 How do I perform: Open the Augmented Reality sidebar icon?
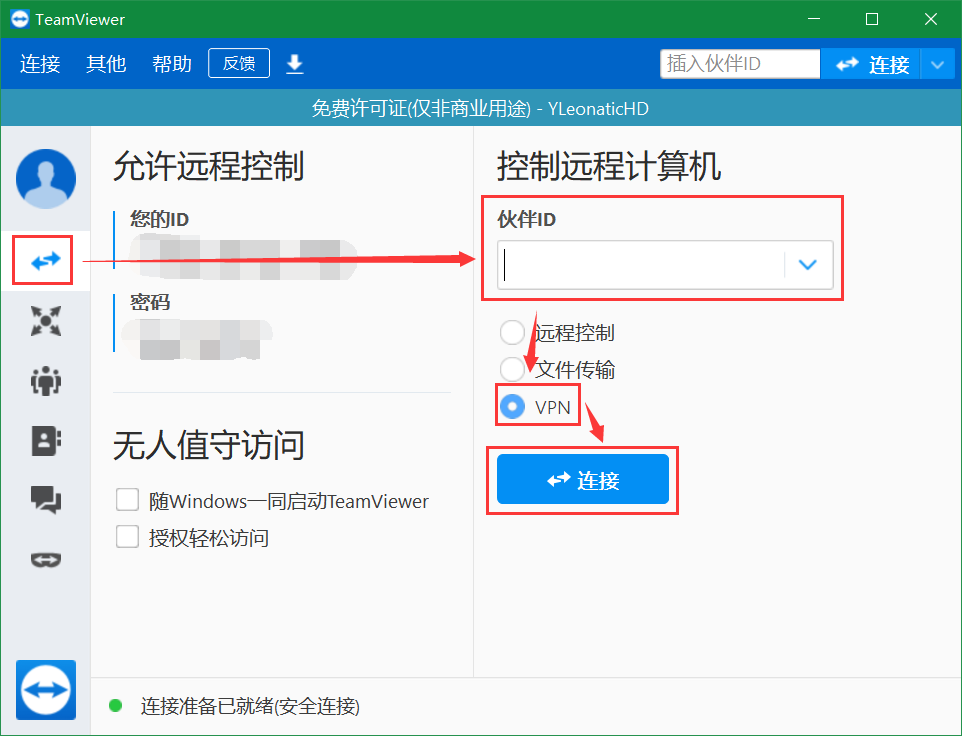point(46,559)
